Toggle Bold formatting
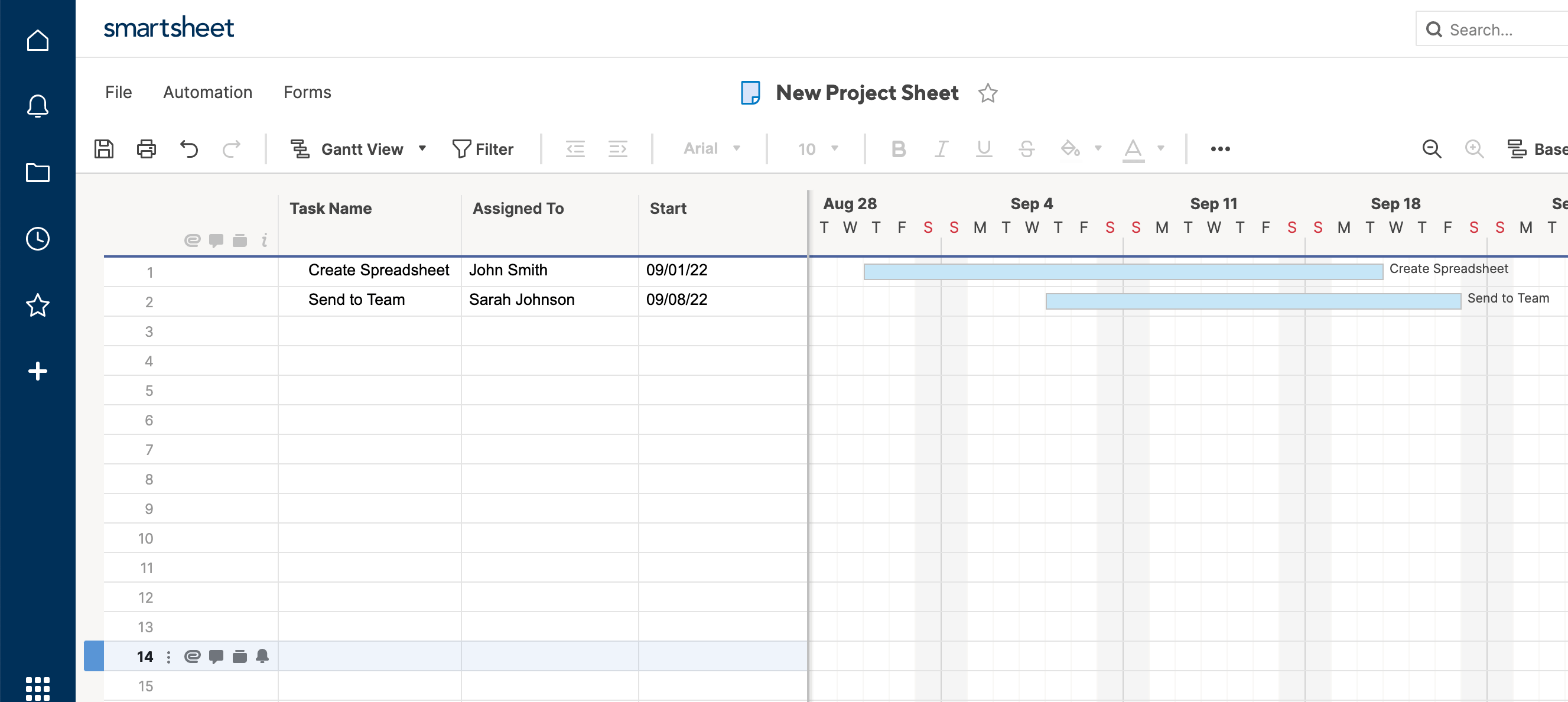The image size is (1568, 702). (899, 148)
